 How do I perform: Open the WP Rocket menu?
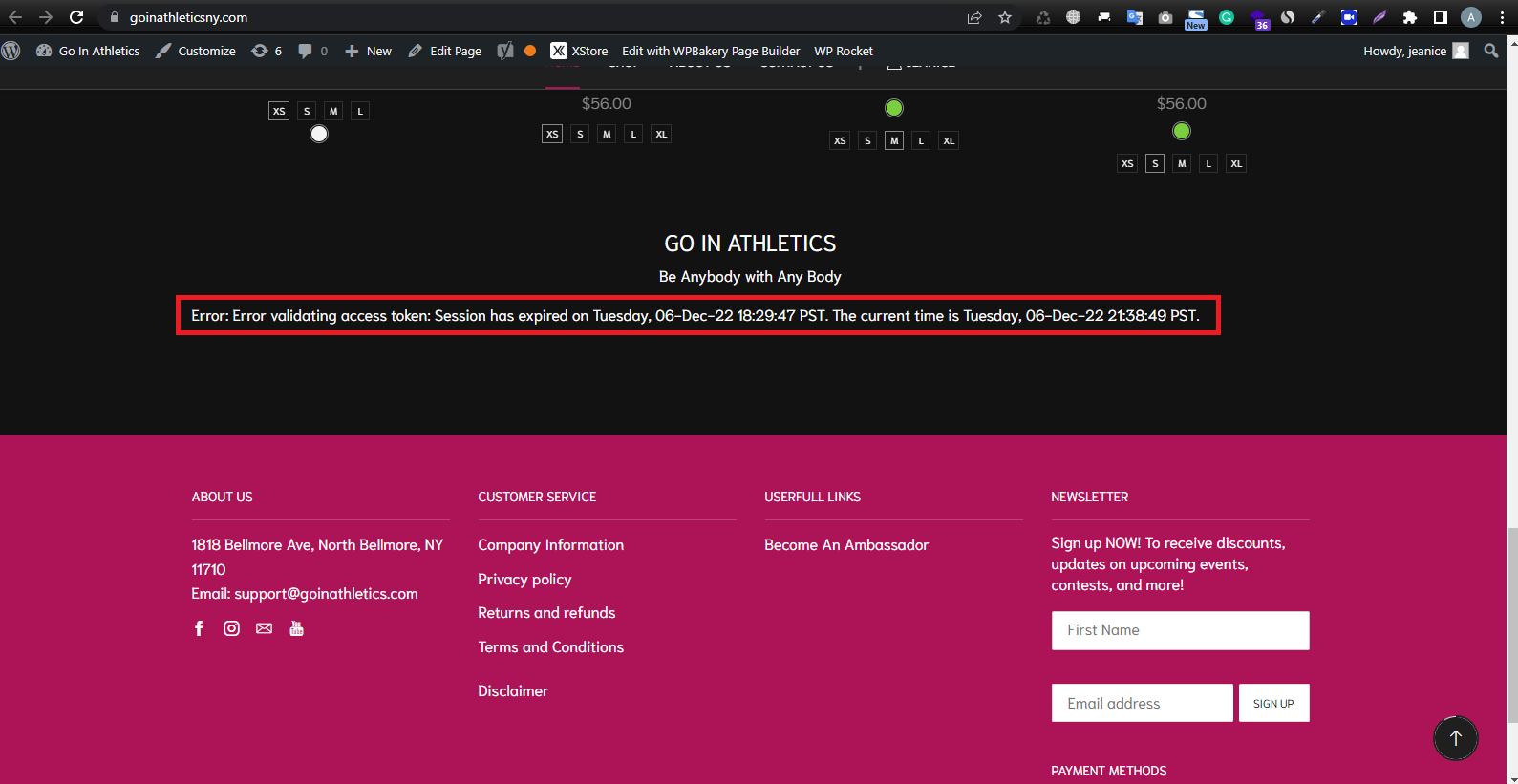tap(844, 51)
